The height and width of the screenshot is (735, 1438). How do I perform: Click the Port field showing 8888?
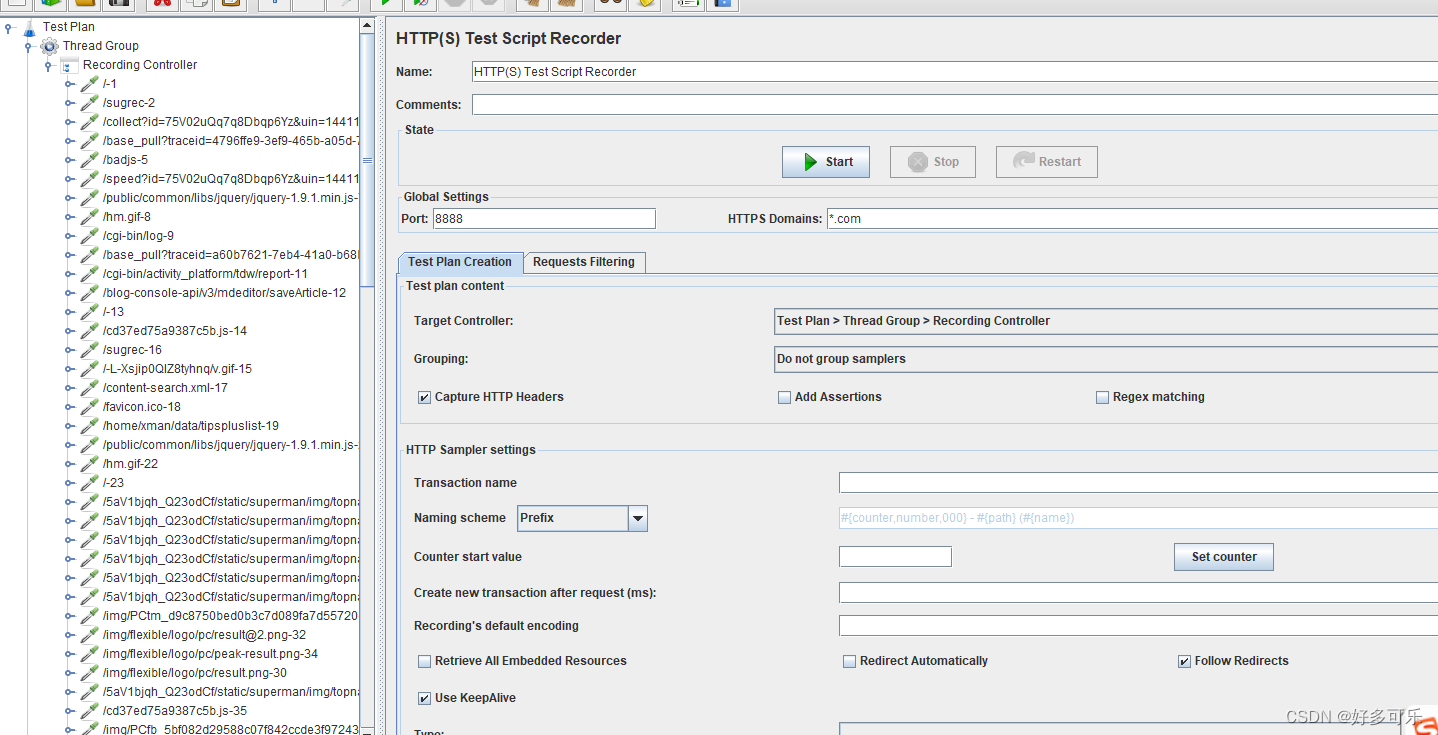point(544,219)
